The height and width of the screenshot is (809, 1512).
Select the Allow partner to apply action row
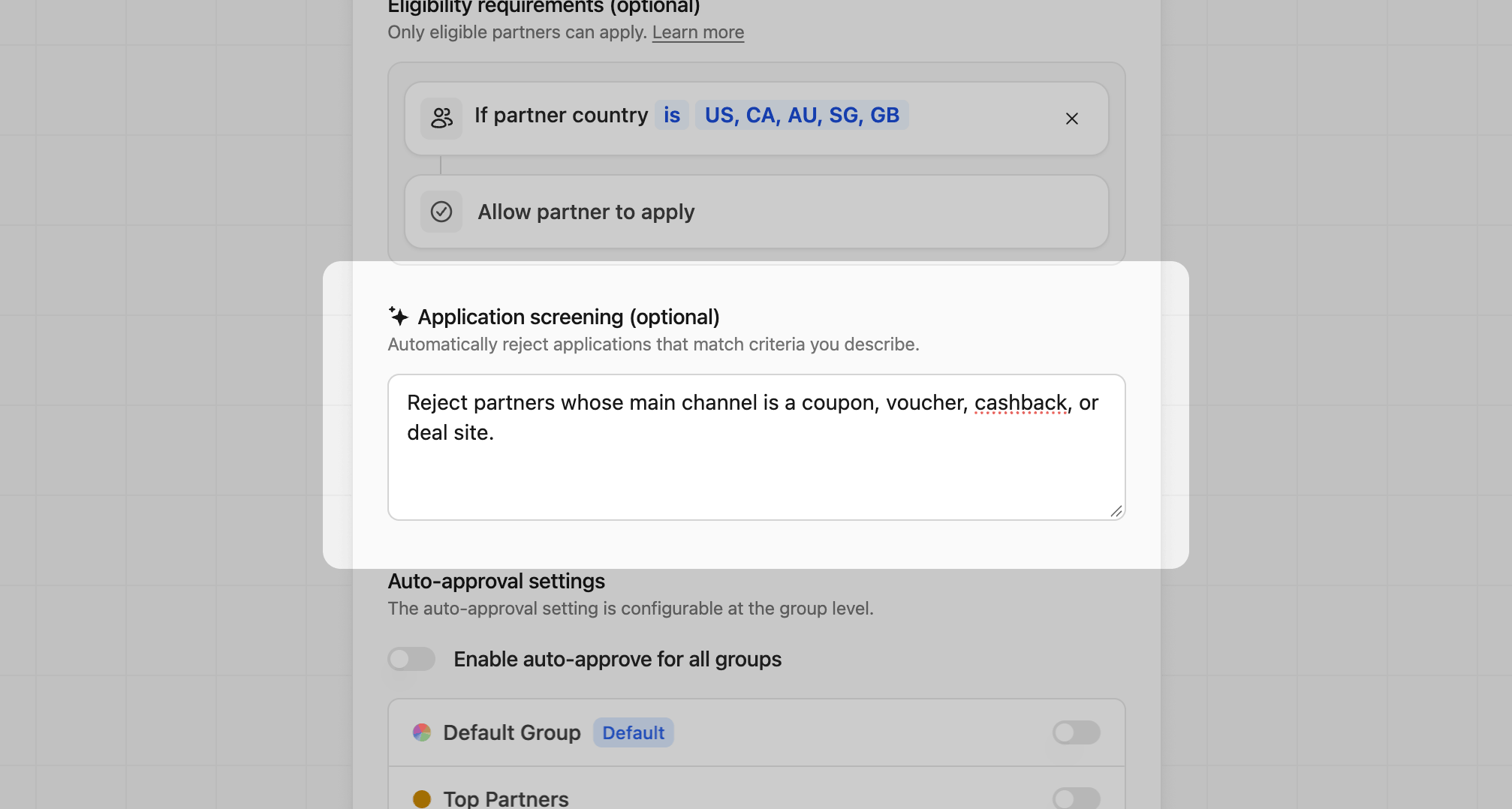point(757,212)
